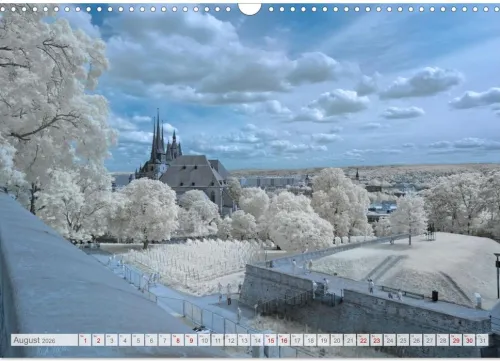Choose day 8 marked in red
The image size is (500, 361).
178,340
